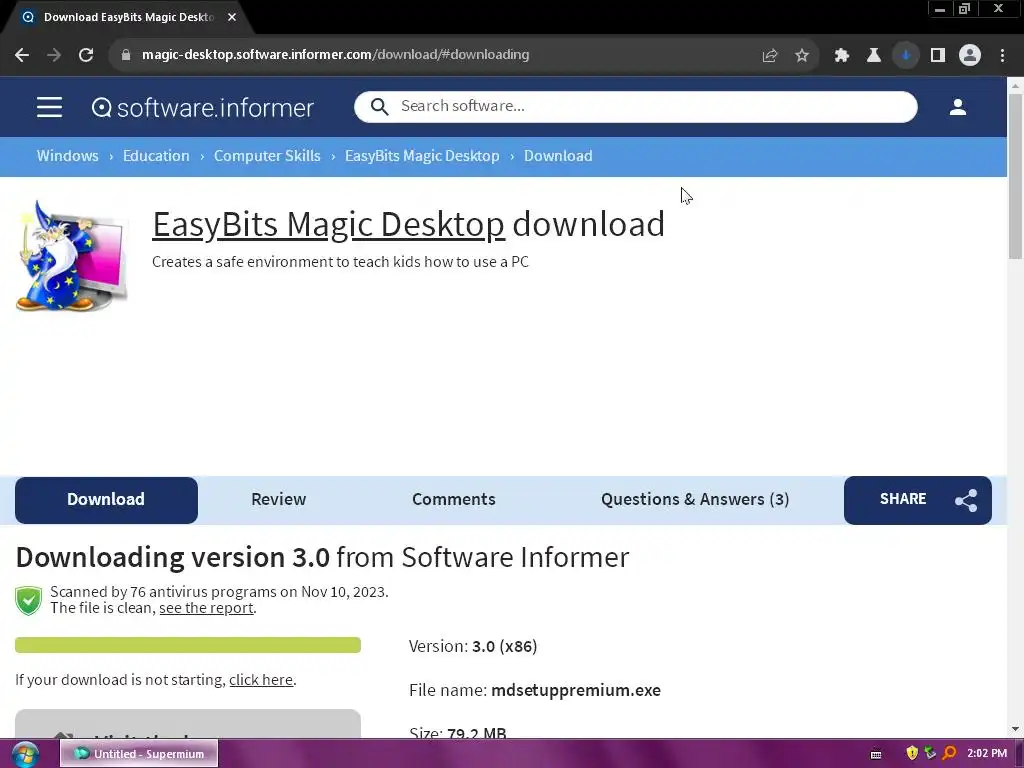Click the yellow security shield tray icon
Image resolution: width=1024 pixels, height=768 pixels.
[x=912, y=753]
